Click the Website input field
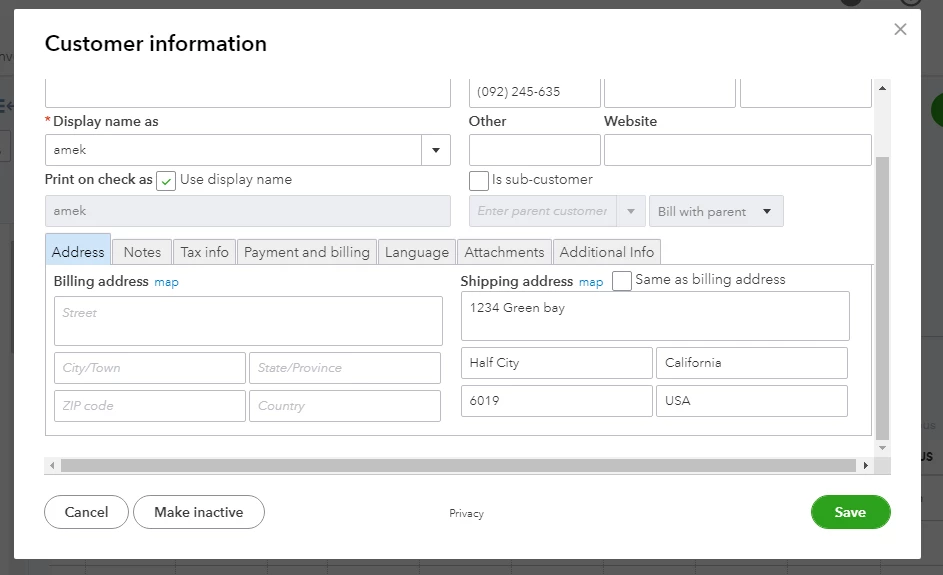This screenshot has width=943, height=575. click(x=738, y=150)
